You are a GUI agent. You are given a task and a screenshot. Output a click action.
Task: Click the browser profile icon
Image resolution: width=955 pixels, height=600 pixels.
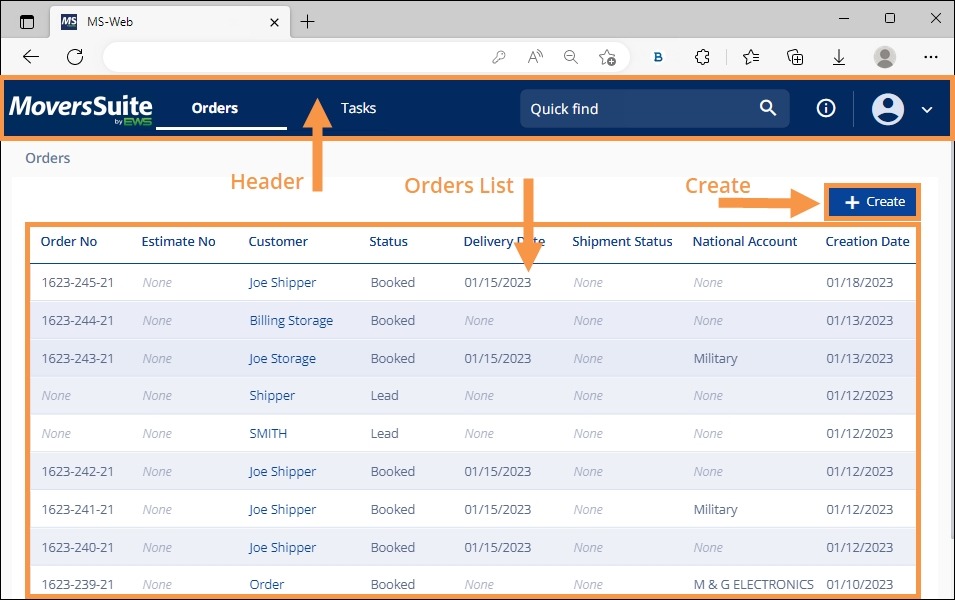pyautogui.click(x=884, y=57)
